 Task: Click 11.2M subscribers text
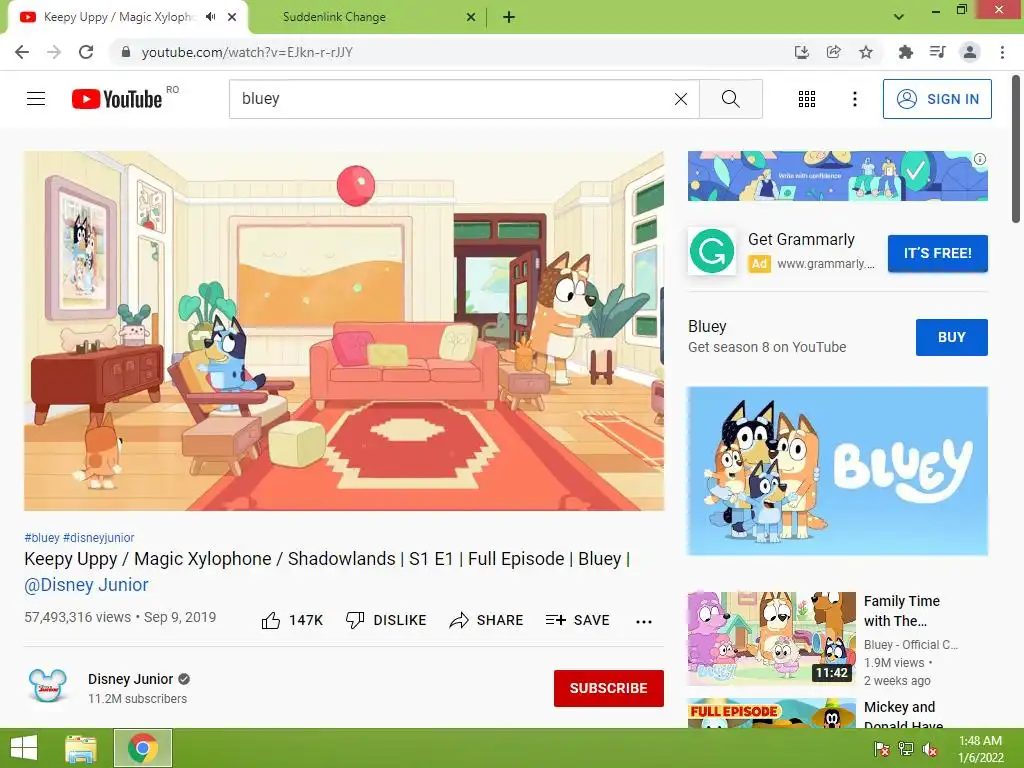(137, 699)
